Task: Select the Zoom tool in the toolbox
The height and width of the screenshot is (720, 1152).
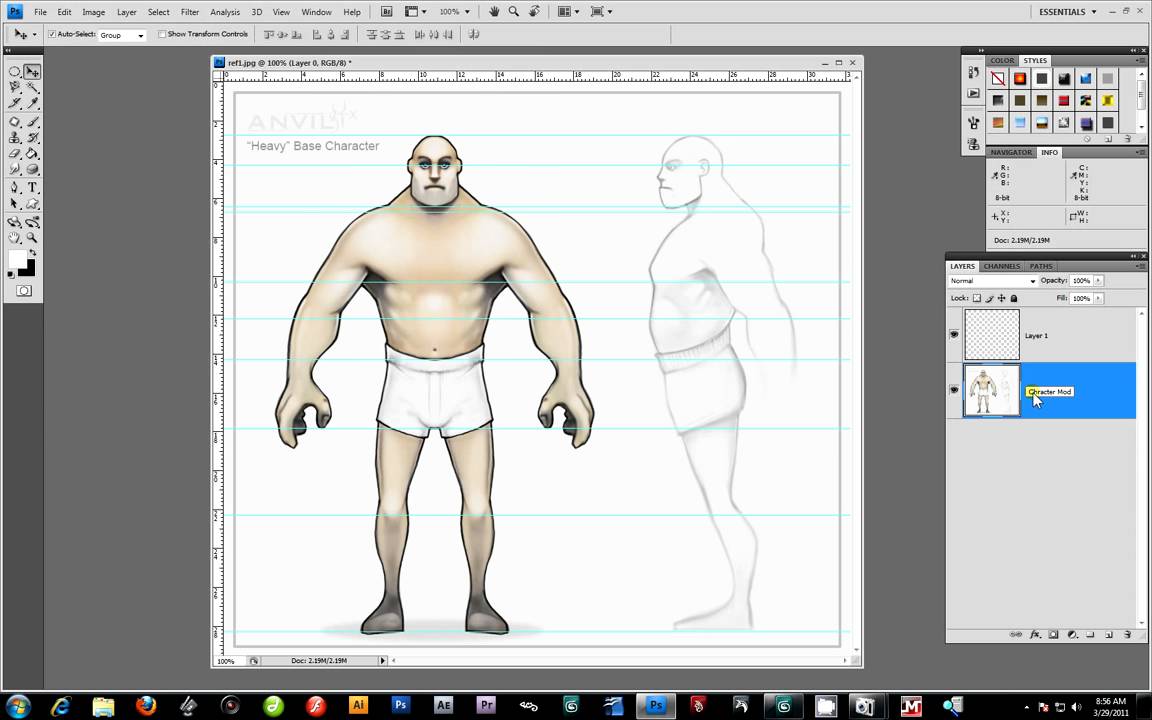Action: [32, 237]
